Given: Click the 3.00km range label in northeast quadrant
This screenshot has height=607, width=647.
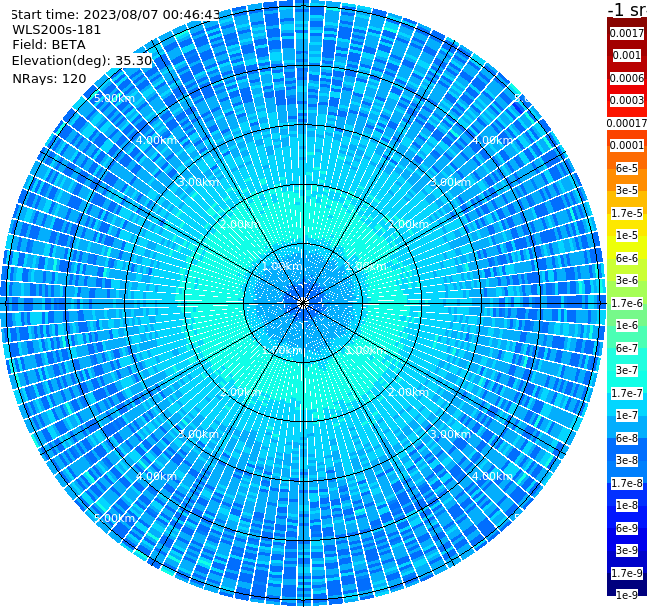Looking at the screenshot, I should pos(451,182).
